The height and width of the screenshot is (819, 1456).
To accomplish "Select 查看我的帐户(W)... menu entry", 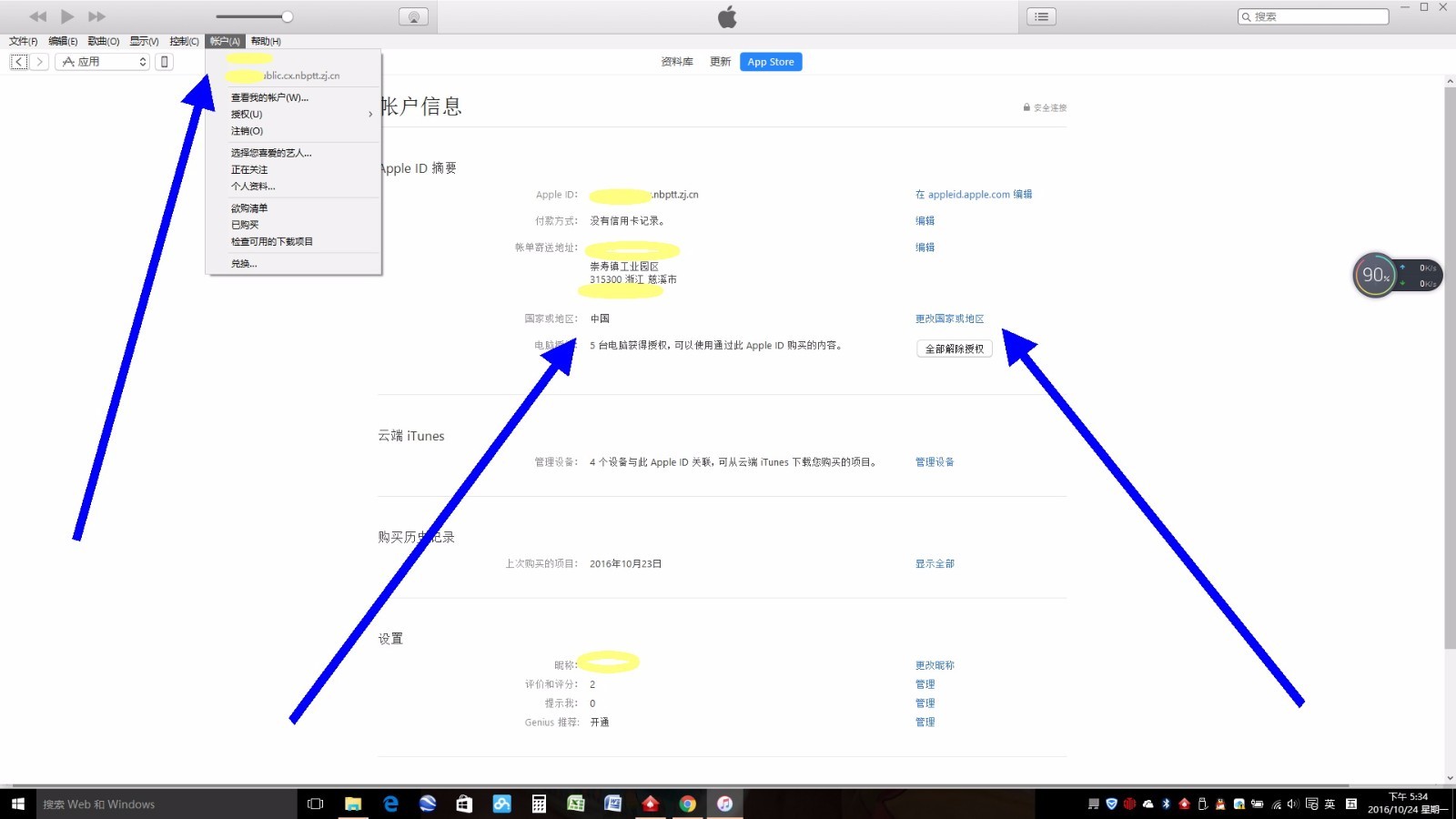I will click(269, 97).
